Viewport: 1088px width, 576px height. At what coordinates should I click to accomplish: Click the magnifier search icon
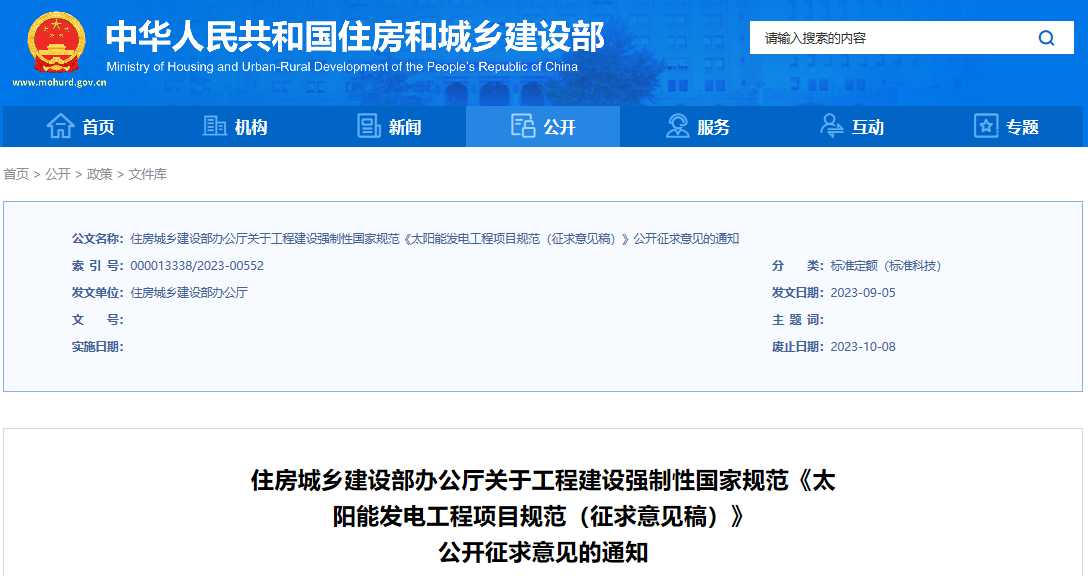tap(1046, 39)
